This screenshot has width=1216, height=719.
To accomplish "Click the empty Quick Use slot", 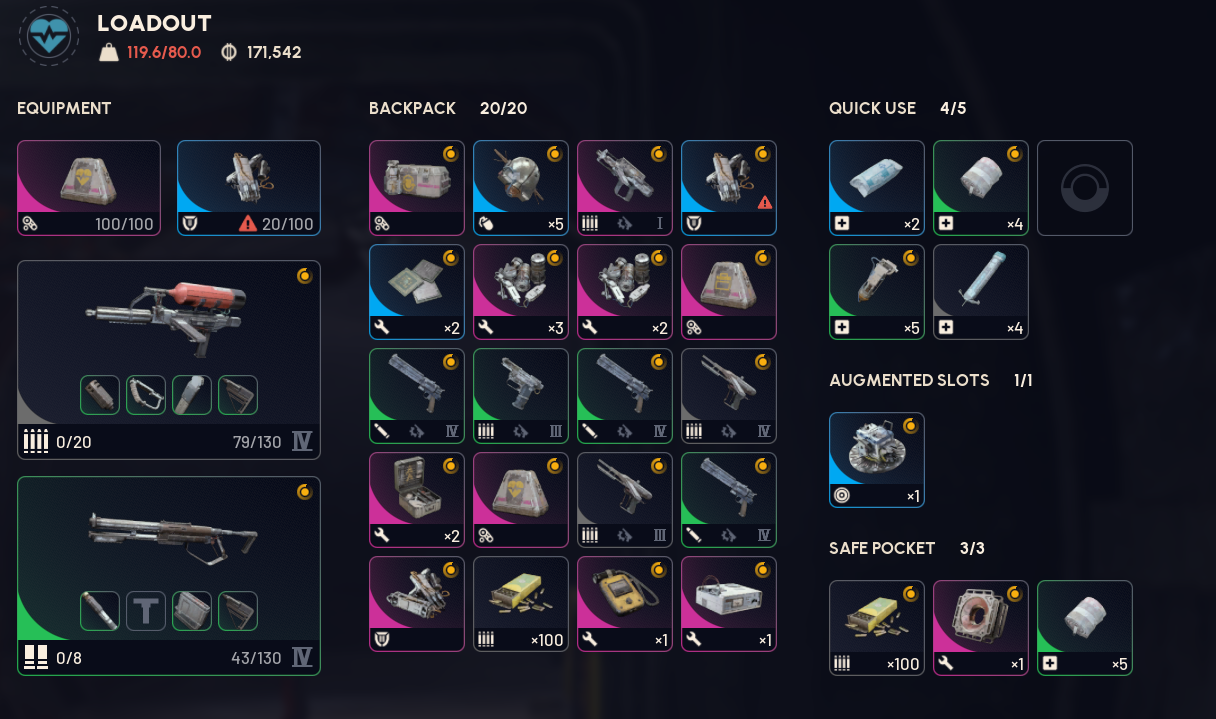I will pos(1085,188).
